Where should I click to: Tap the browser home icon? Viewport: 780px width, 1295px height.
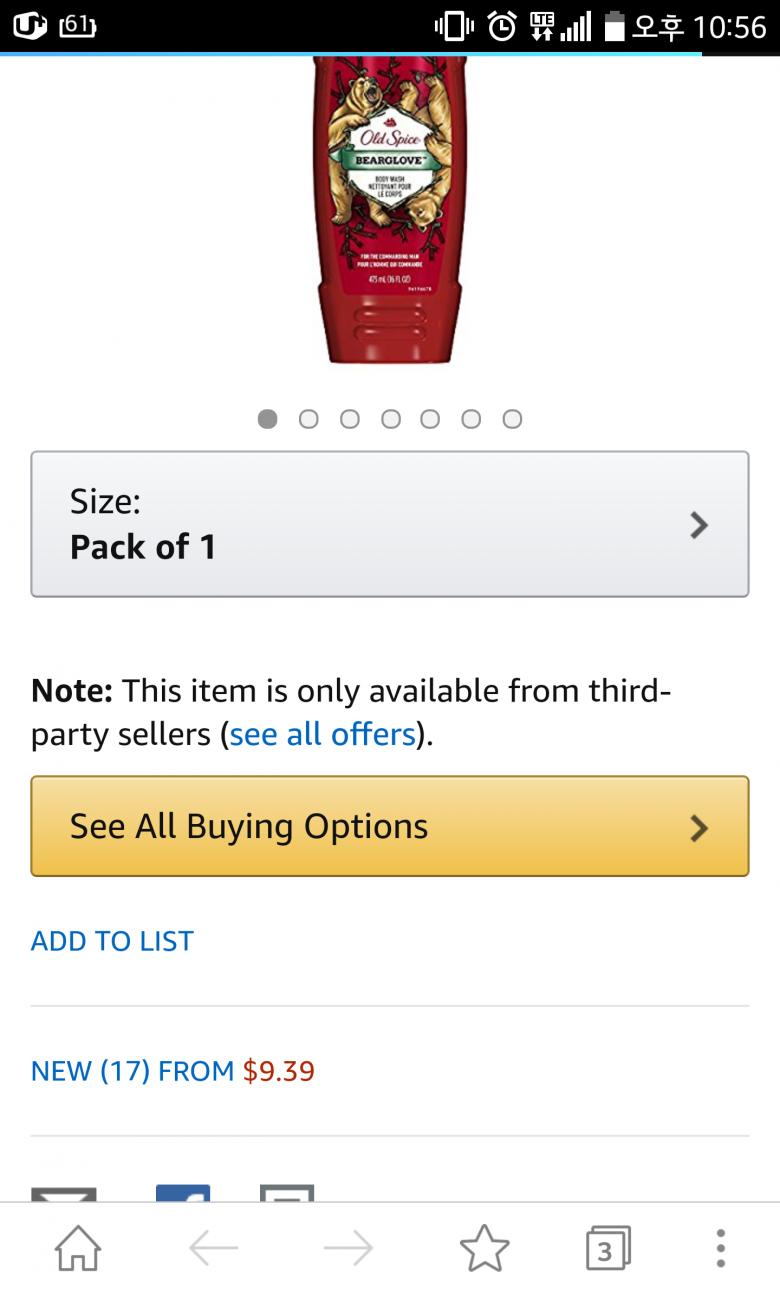[x=78, y=1248]
